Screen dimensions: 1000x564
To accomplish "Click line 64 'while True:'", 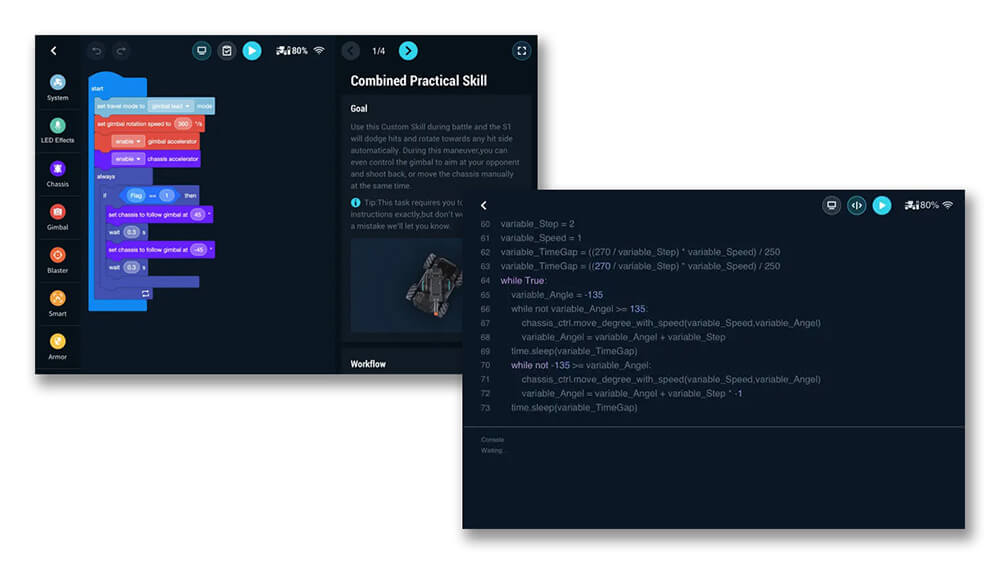I will point(523,280).
